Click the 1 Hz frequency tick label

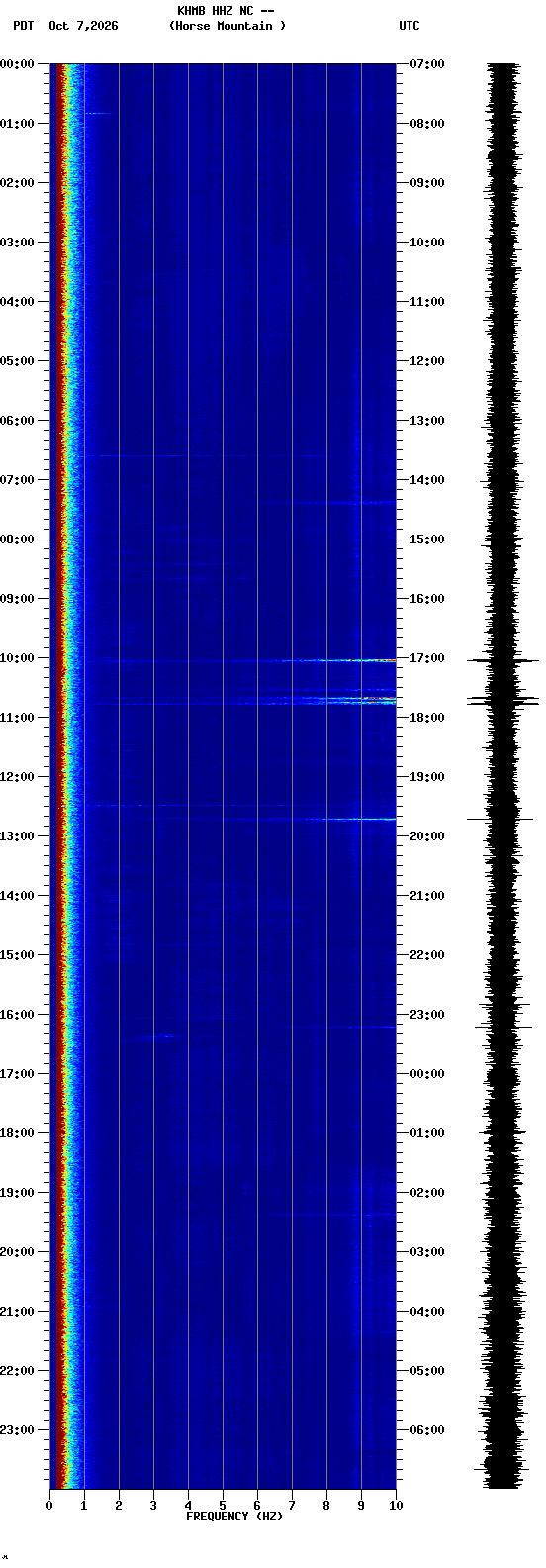(x=84, y=1506)
